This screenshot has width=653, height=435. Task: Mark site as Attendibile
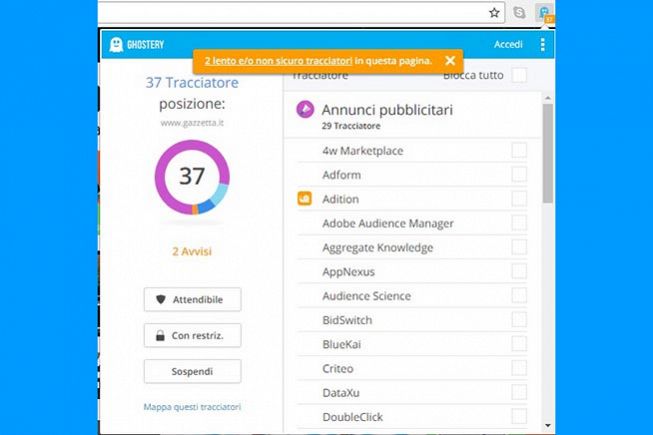pos(192,299)
